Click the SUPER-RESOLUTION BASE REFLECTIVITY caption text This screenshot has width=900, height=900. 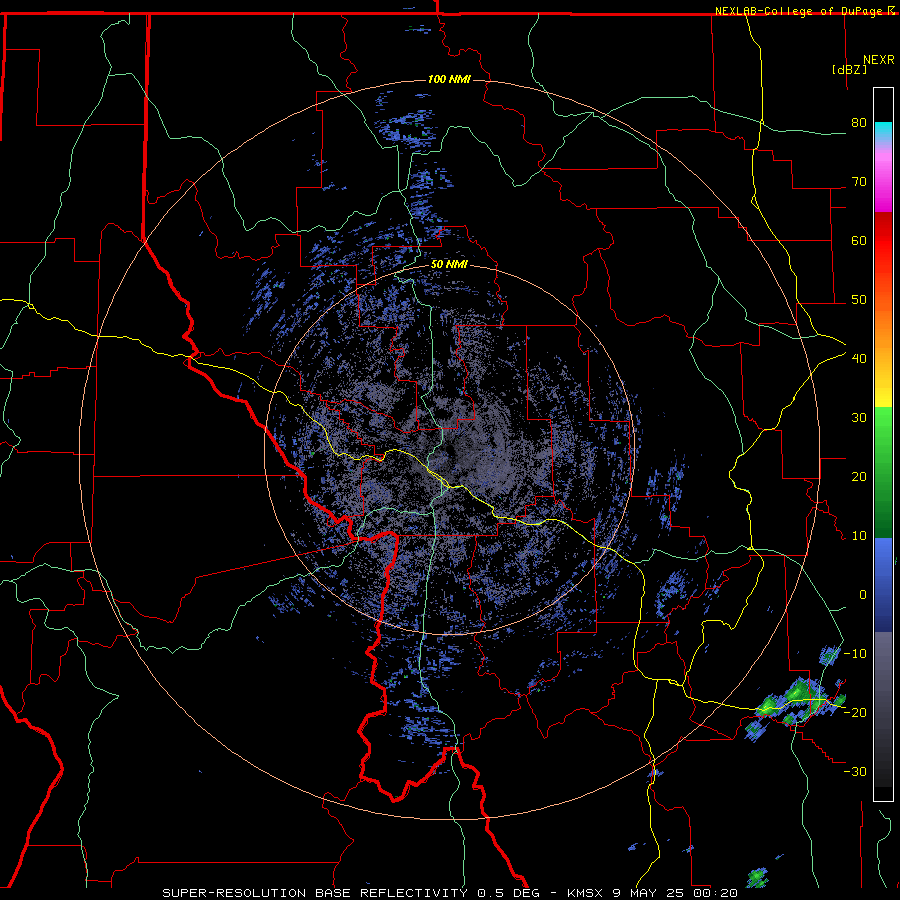(315, 893)
